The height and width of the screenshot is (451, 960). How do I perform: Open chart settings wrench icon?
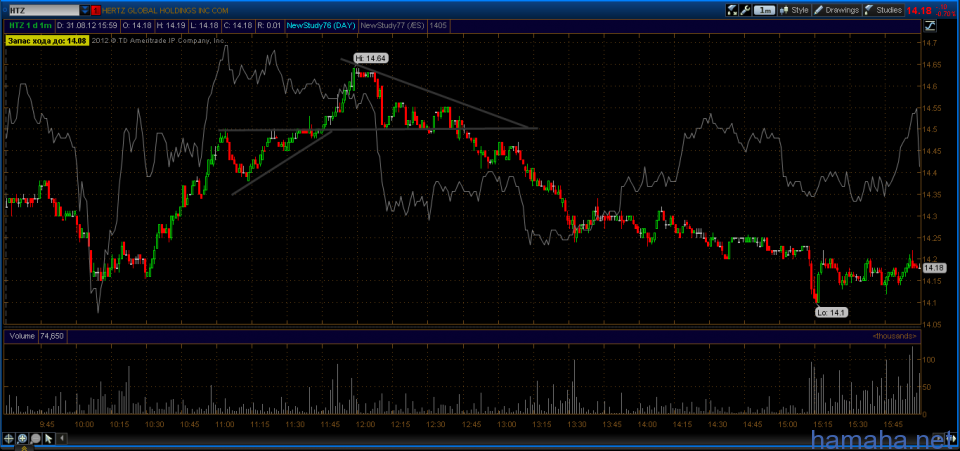[x=745, y=9]
